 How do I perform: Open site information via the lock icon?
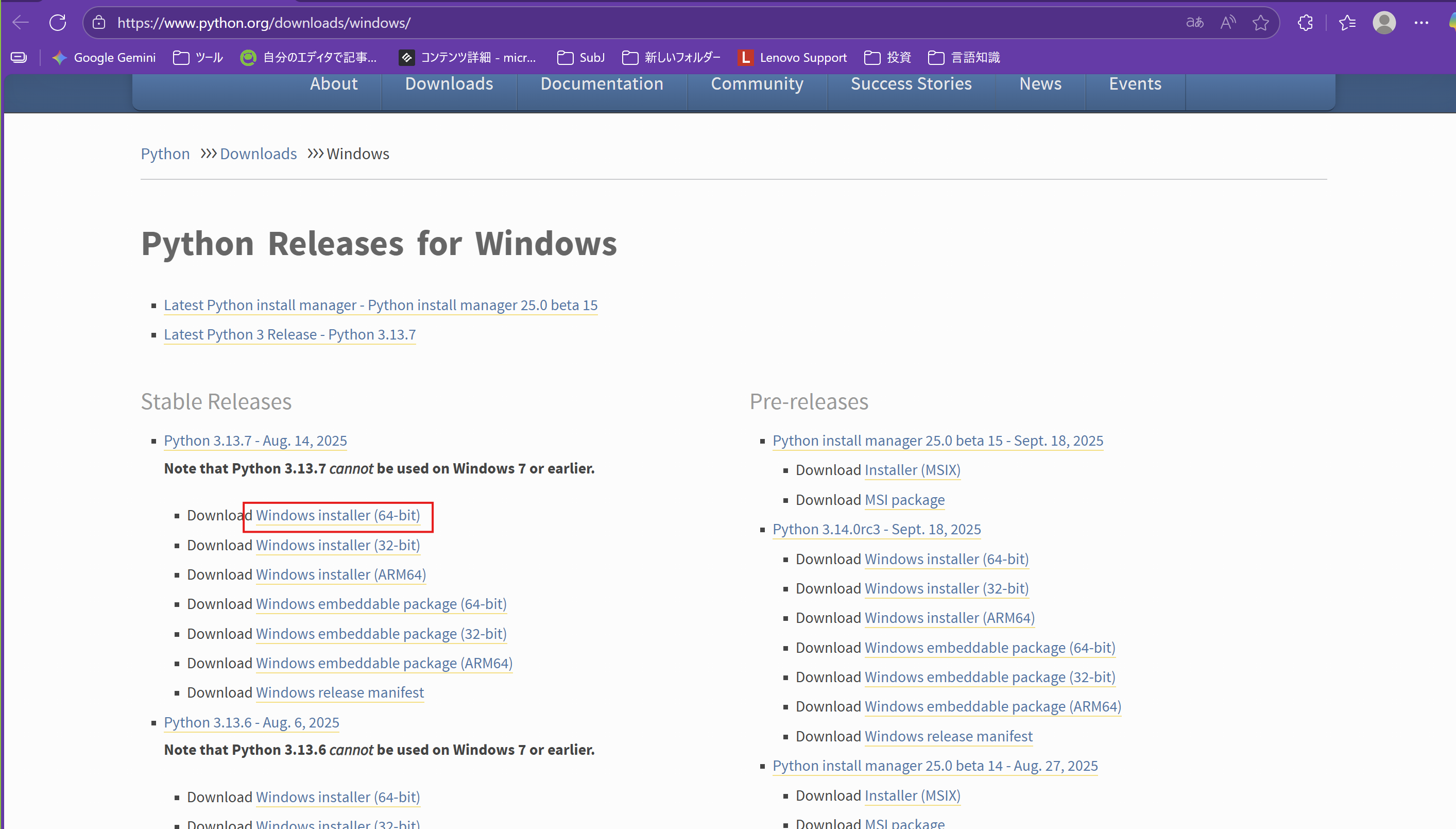coord(98,23)
